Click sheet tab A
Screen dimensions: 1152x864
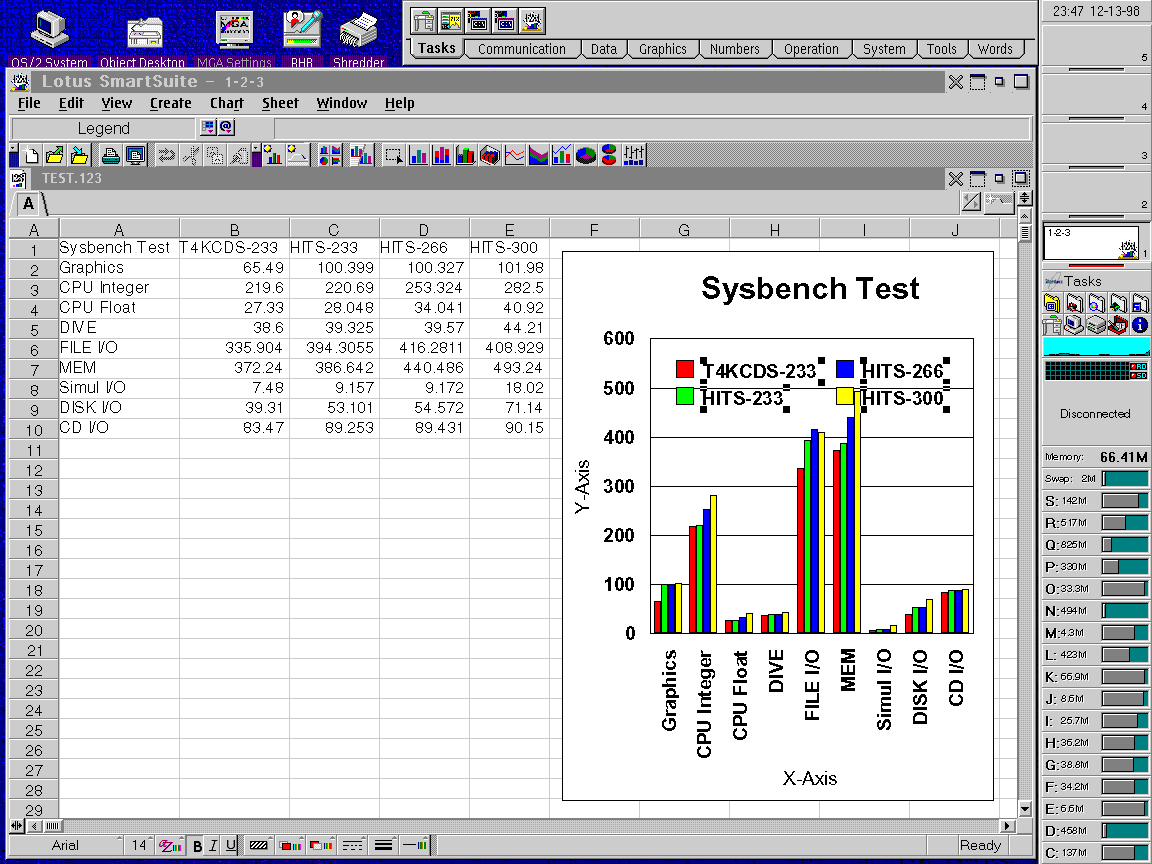(x=28, y=204)
